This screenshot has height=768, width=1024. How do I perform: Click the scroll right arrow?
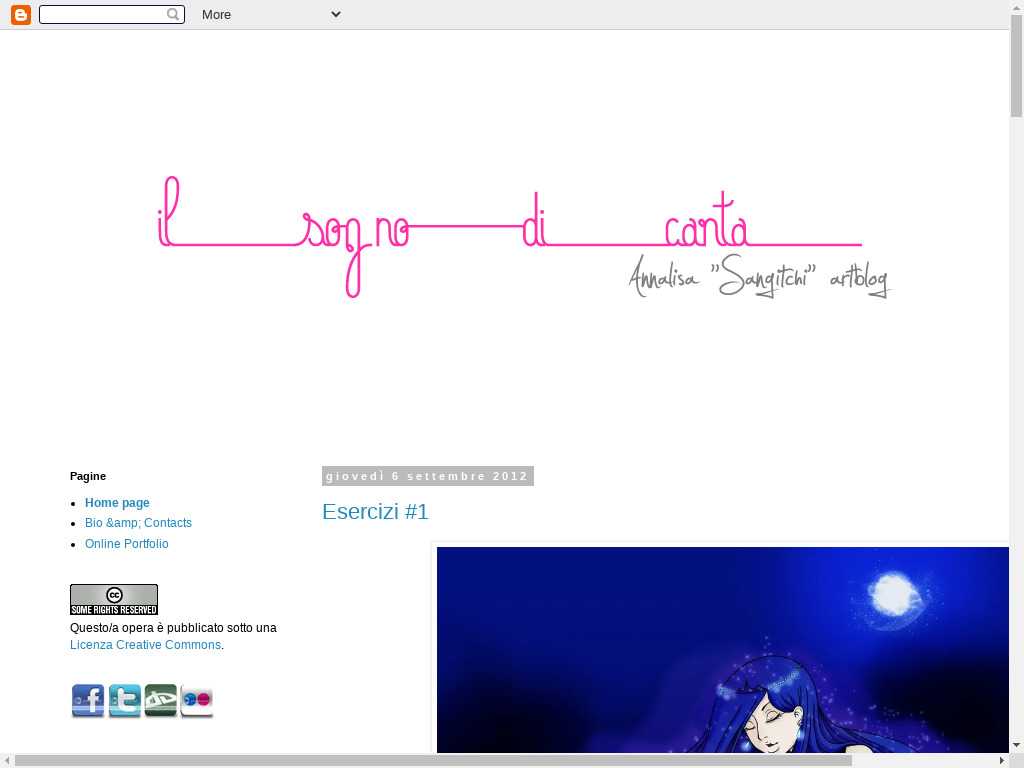tap(1002, 761)
